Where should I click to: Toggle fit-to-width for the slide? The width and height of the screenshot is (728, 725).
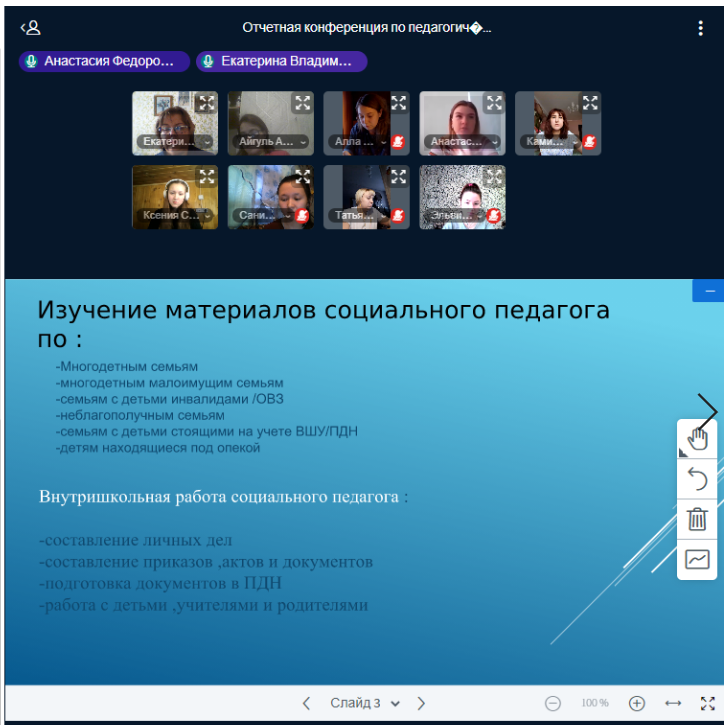(x=673, y=703)
